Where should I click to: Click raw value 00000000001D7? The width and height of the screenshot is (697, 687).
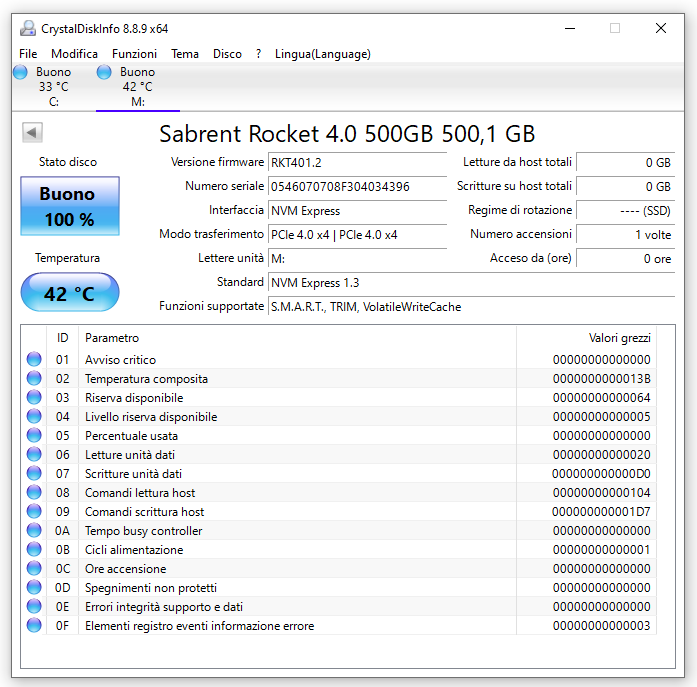point(601,511)
